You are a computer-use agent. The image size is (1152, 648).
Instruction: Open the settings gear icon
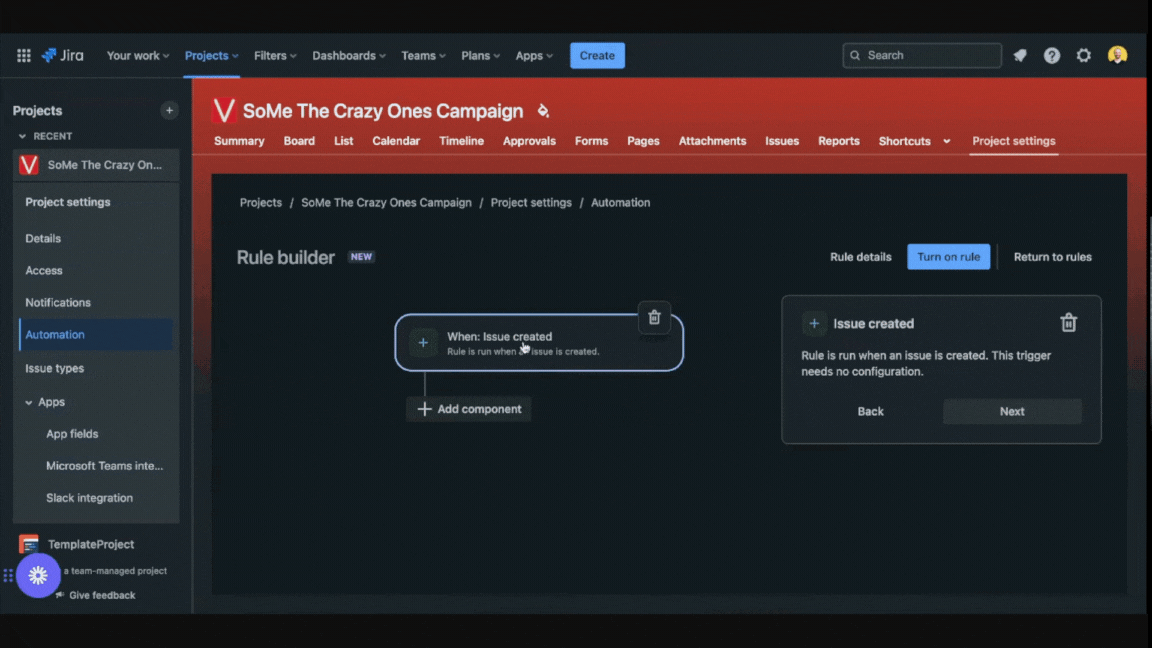click(1084, 55)
